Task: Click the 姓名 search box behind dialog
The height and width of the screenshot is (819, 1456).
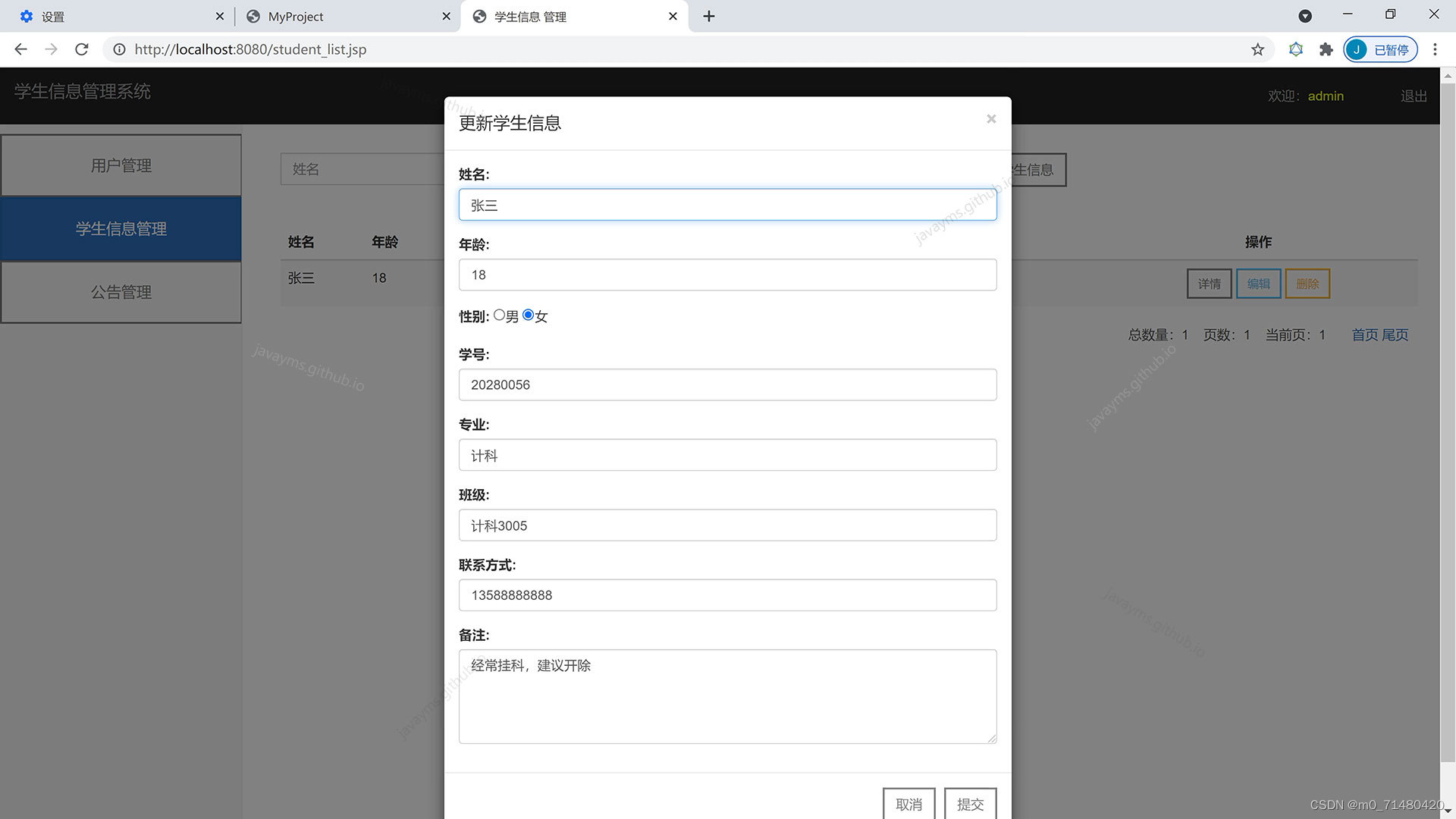Action: coord(362,169)
